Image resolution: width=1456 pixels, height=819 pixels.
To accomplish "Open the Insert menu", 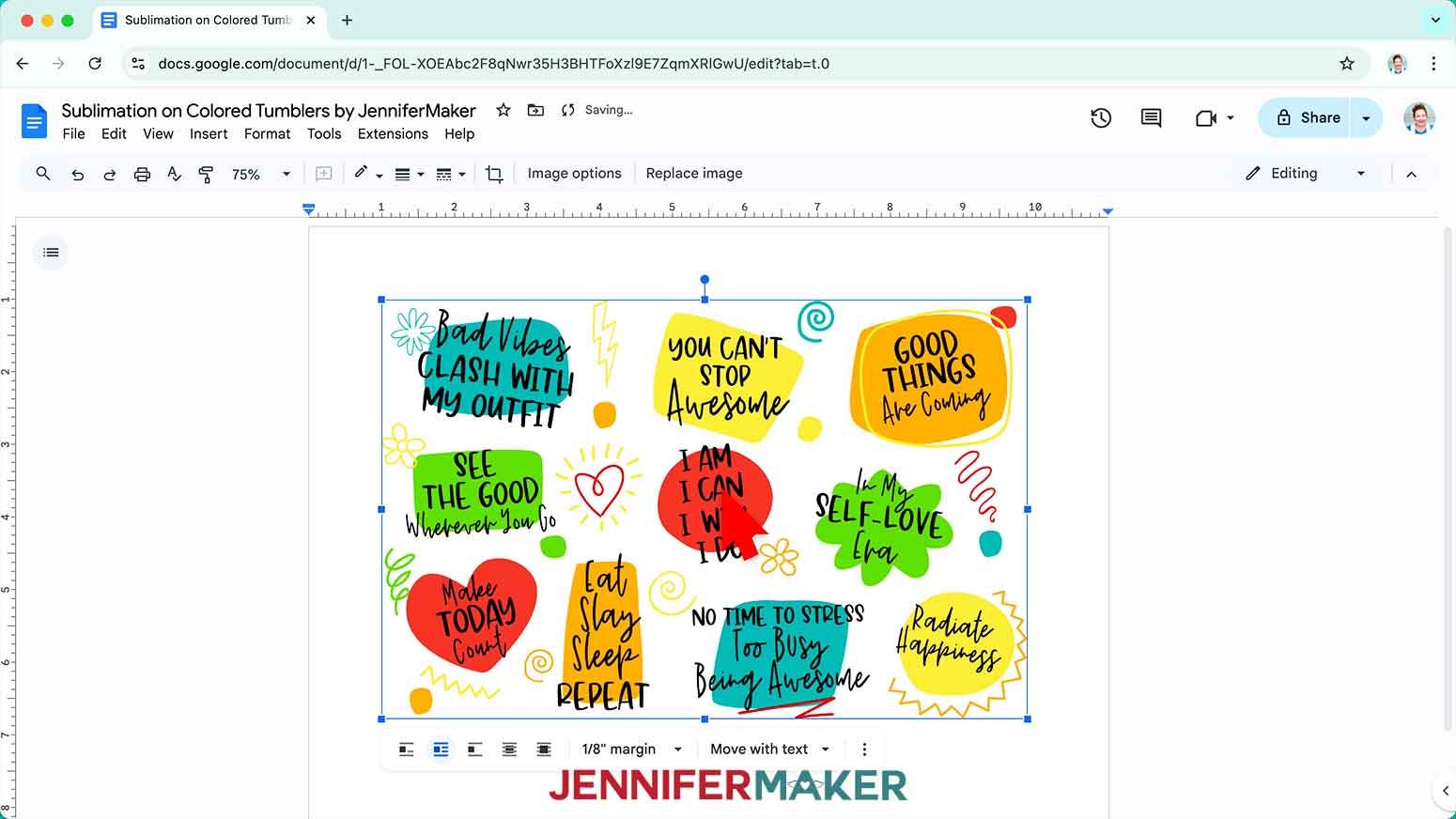I will point(209,134).
